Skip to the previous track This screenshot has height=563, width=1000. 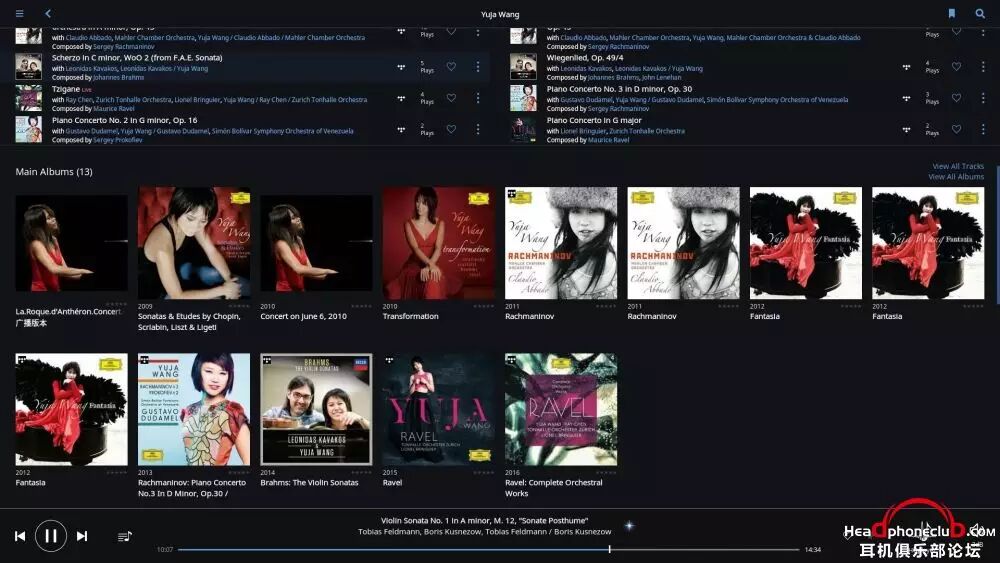20,536
